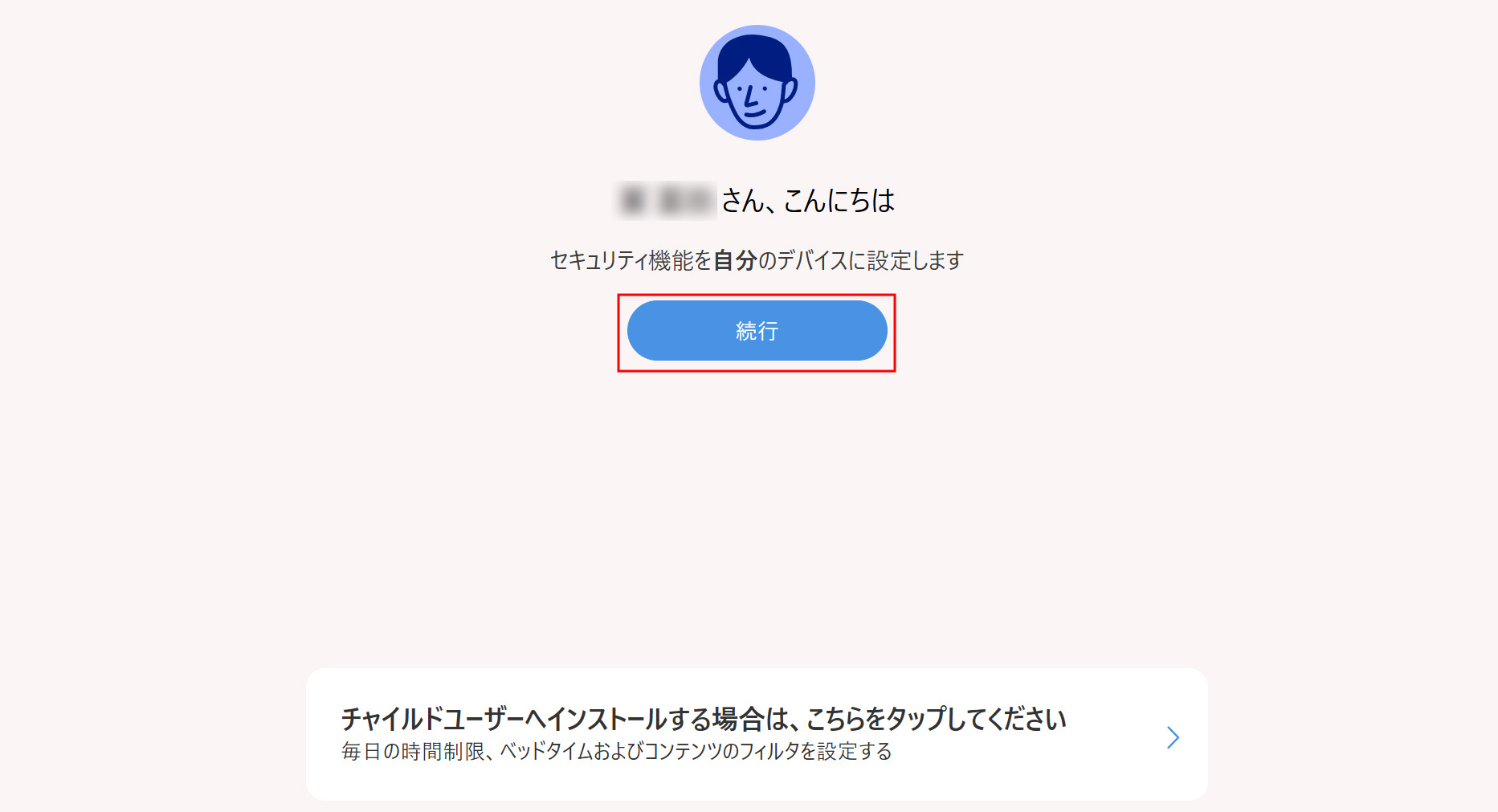Select the 毎日の時間制限 subtitle text

pyautogui.click(x=413, y=752)
